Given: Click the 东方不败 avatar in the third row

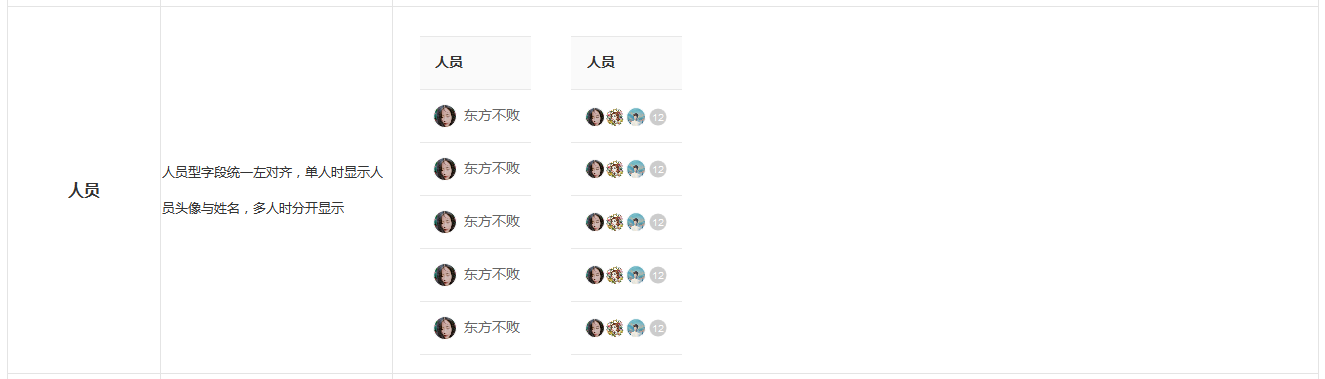Looking at the screenshot, I should tap(445, 222).
